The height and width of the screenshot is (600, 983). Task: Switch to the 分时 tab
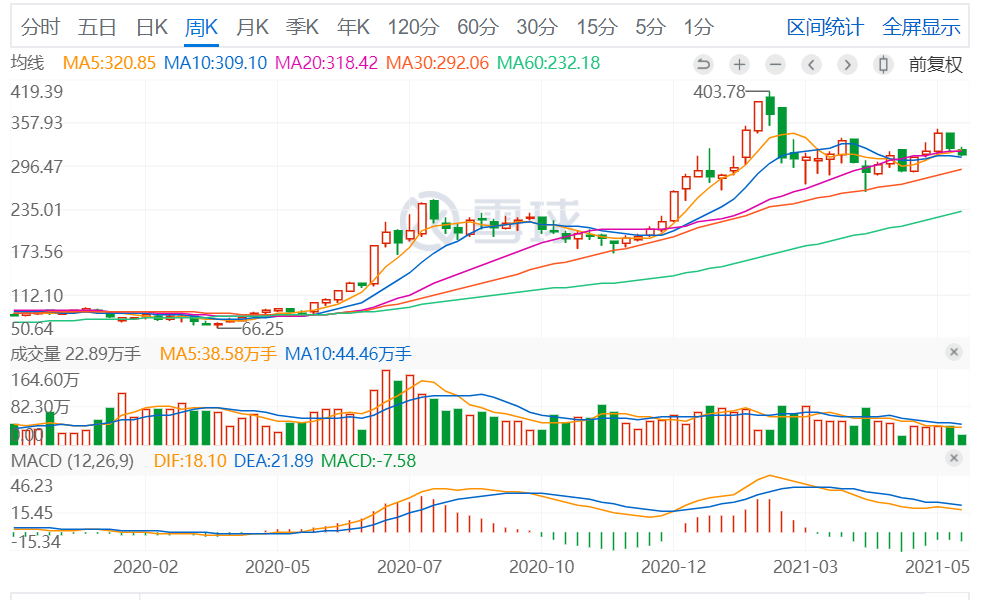click(40, 27)
